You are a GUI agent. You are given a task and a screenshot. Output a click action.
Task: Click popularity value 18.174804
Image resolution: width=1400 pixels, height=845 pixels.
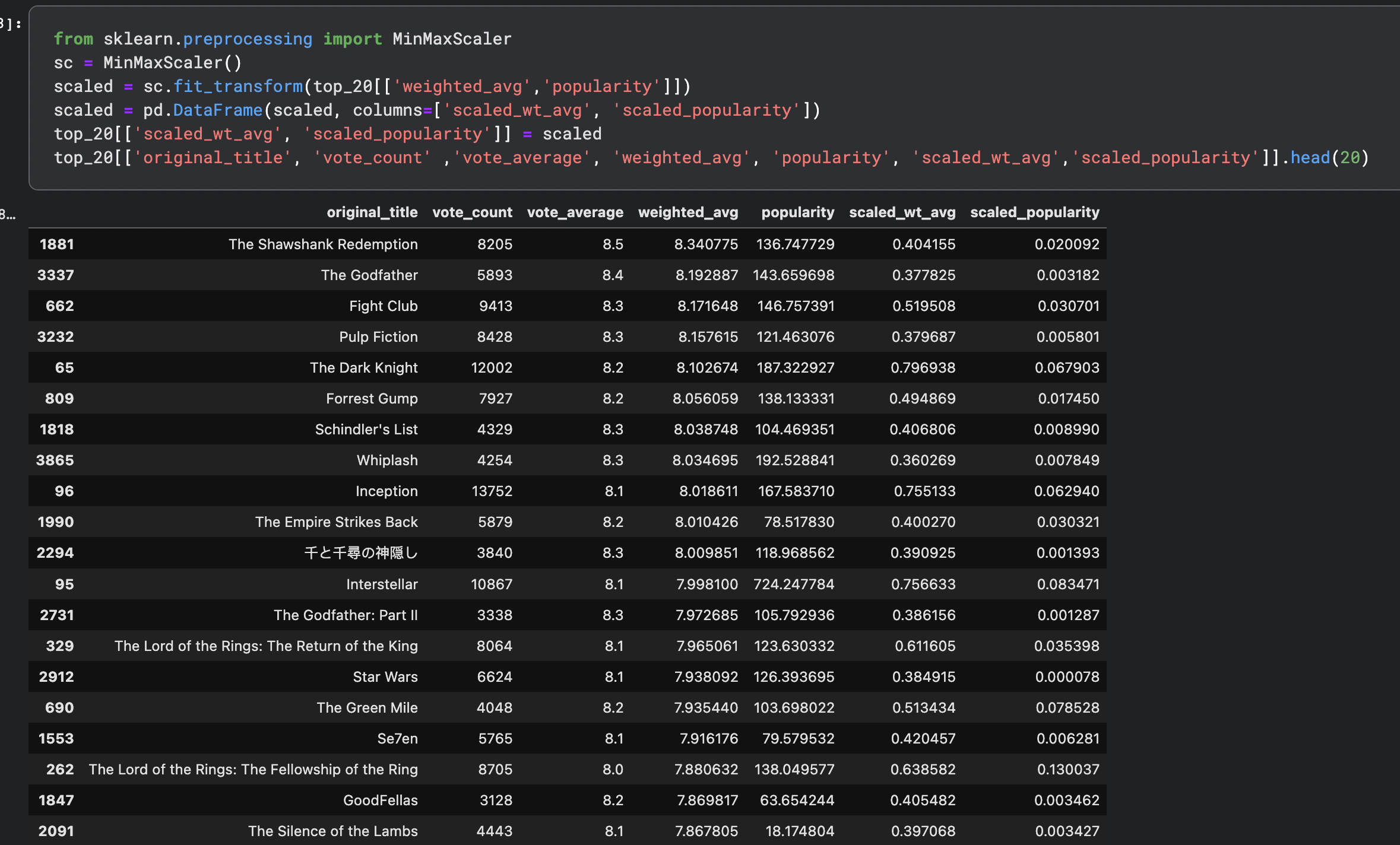point(800,831)
